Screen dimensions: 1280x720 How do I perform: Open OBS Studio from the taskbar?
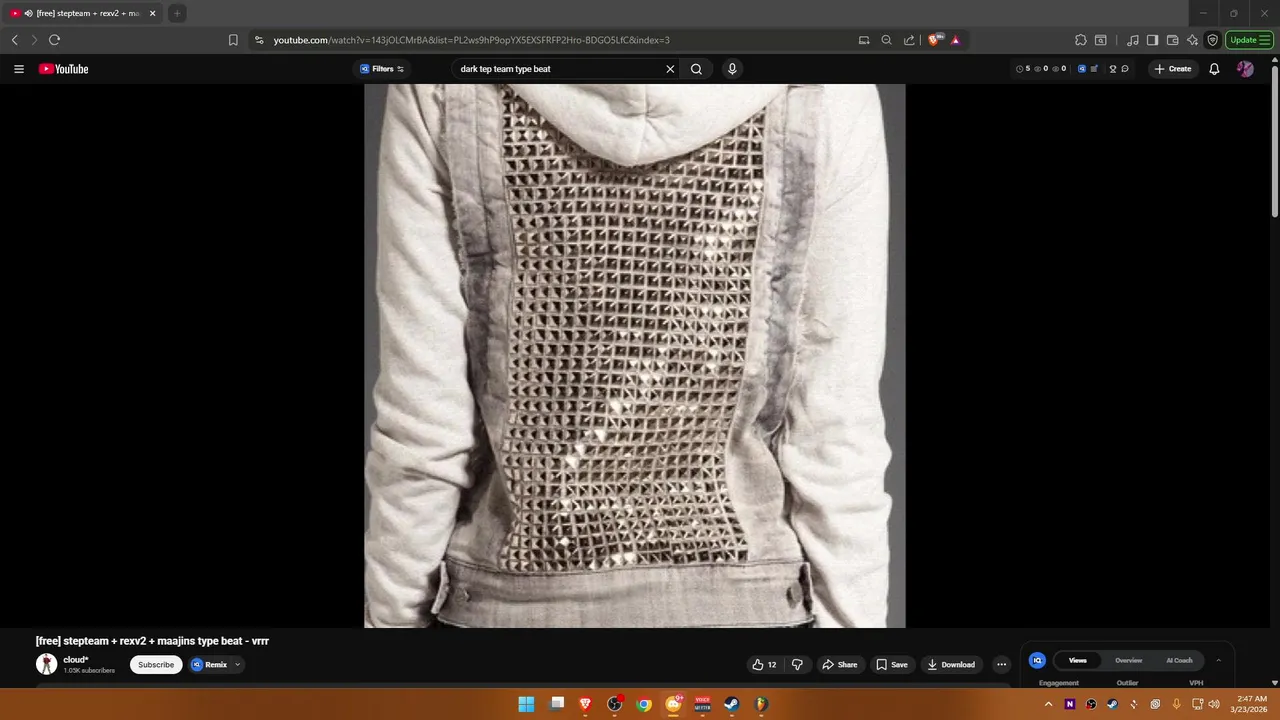pos(614,704)
